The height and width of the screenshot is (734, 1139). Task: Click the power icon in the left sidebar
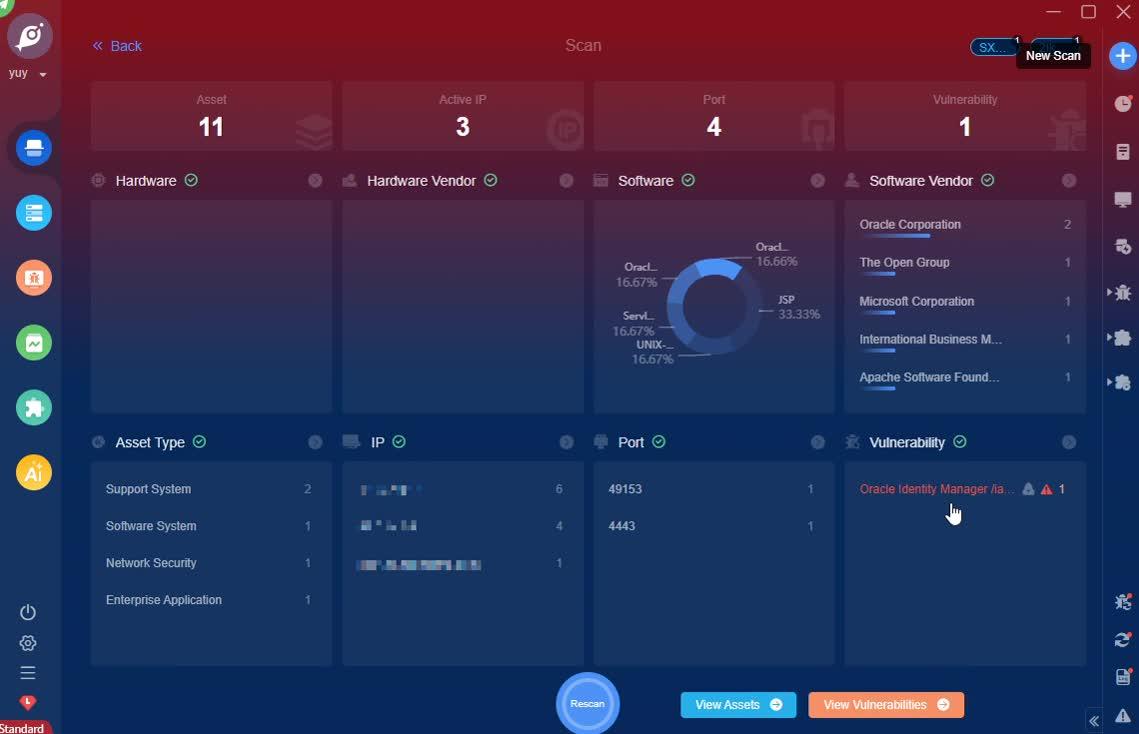27,611
